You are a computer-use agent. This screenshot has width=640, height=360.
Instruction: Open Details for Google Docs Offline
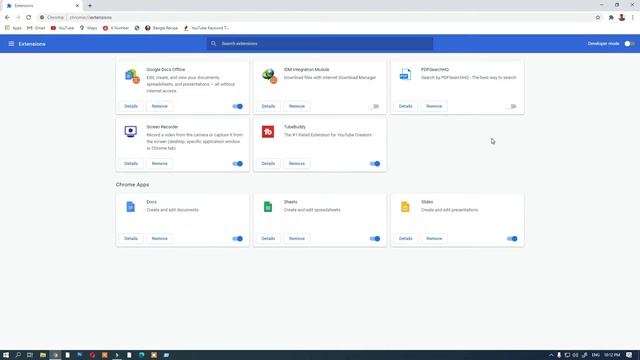[131, 106]
